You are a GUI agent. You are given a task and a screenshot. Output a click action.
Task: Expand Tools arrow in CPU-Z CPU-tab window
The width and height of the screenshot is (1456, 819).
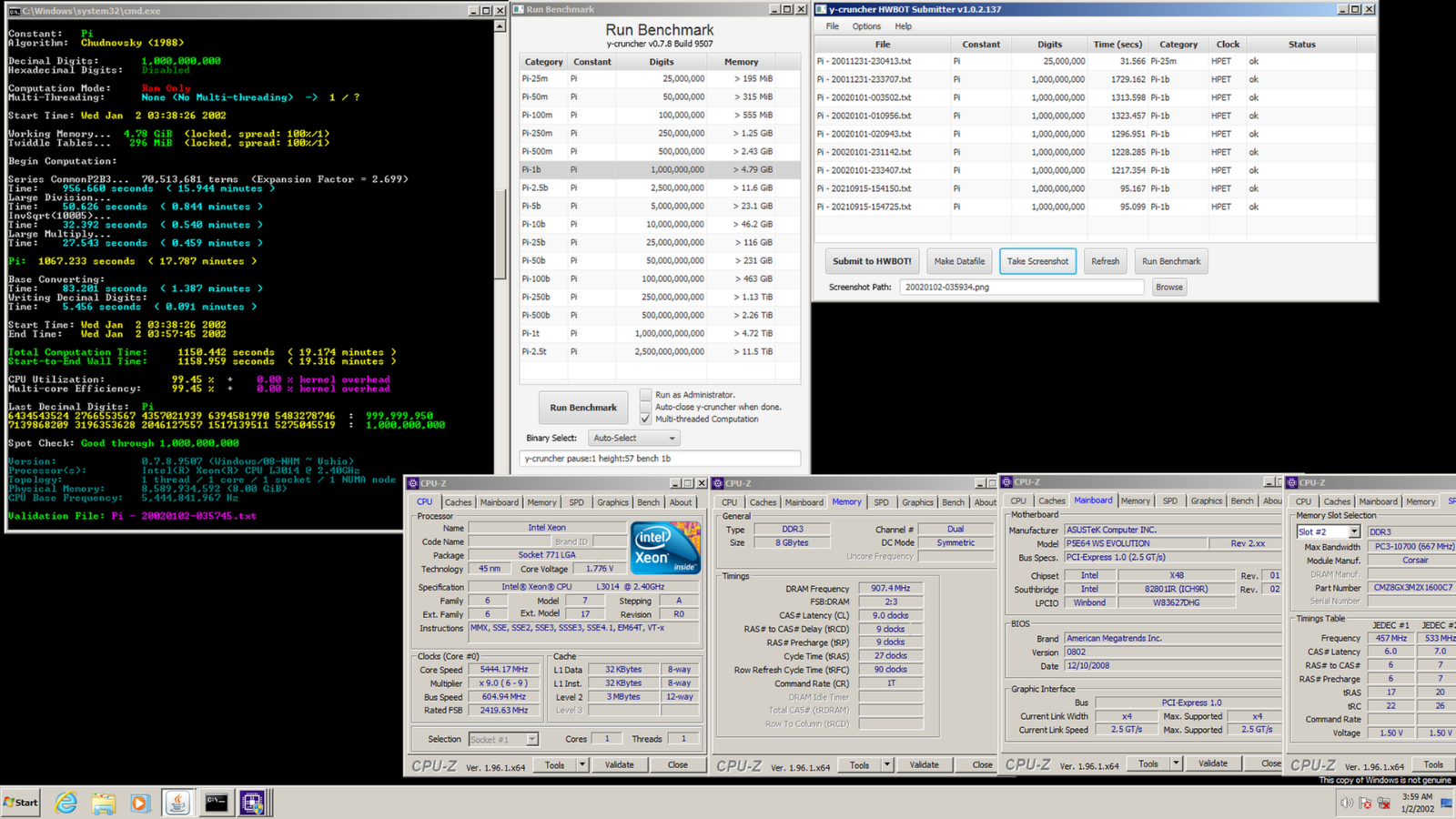pos(582,765)
